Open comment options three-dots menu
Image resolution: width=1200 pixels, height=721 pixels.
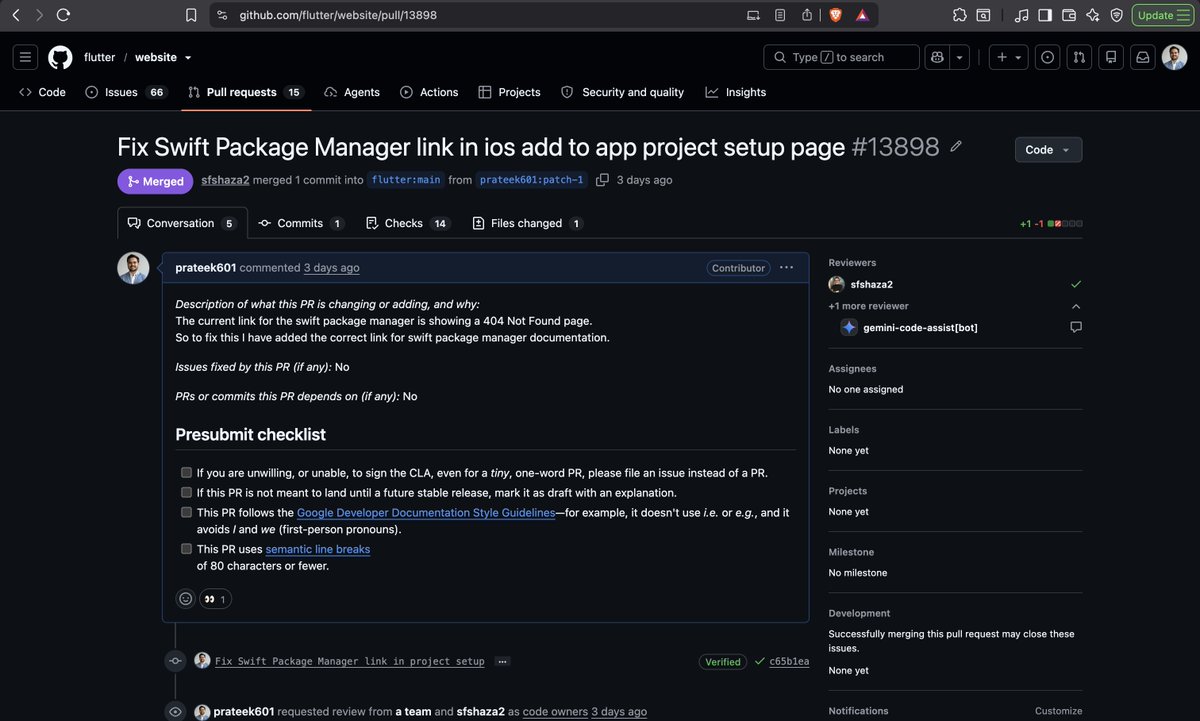click(x=786, y=268)
